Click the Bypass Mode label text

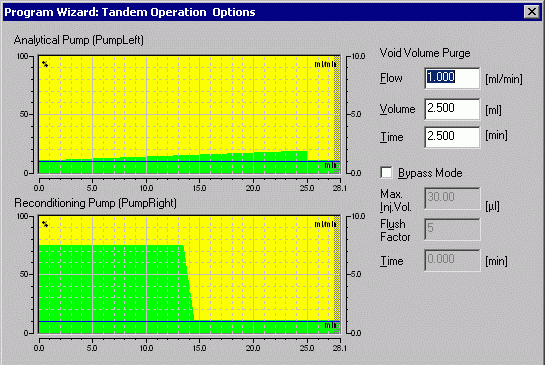point(430,173)
